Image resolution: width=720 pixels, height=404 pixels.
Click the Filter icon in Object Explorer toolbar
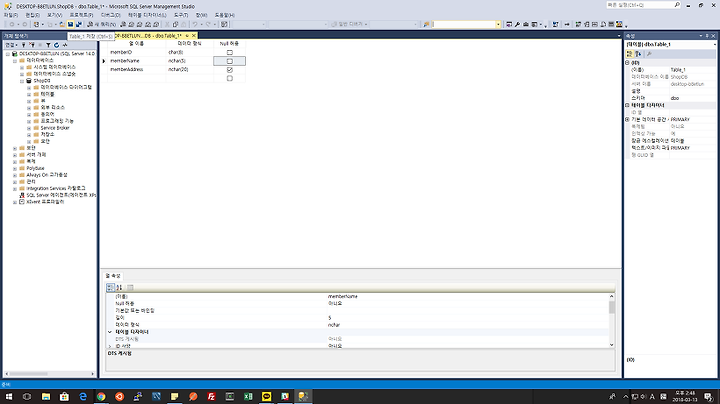48,45
